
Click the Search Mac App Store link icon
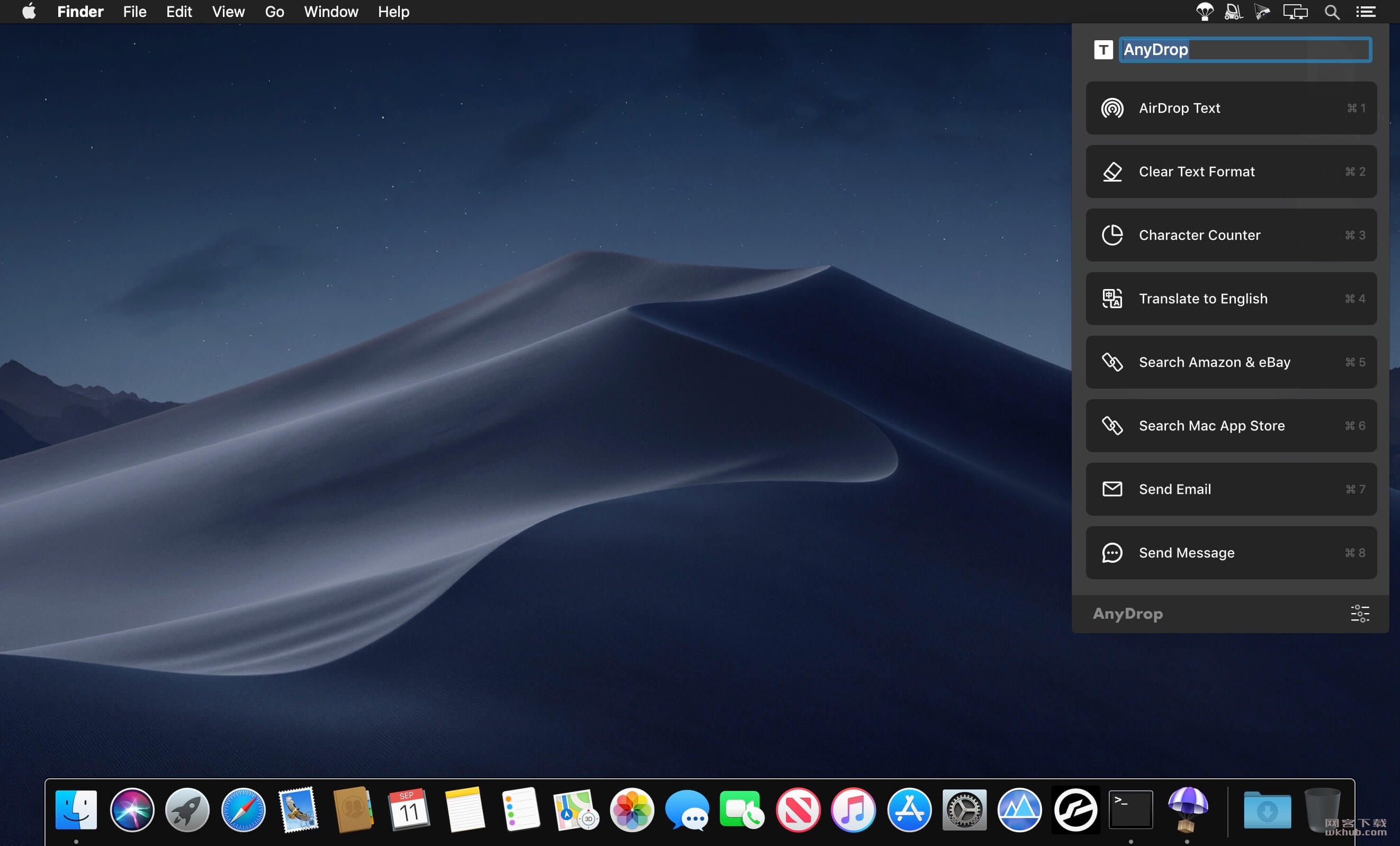coord(1112,426)
